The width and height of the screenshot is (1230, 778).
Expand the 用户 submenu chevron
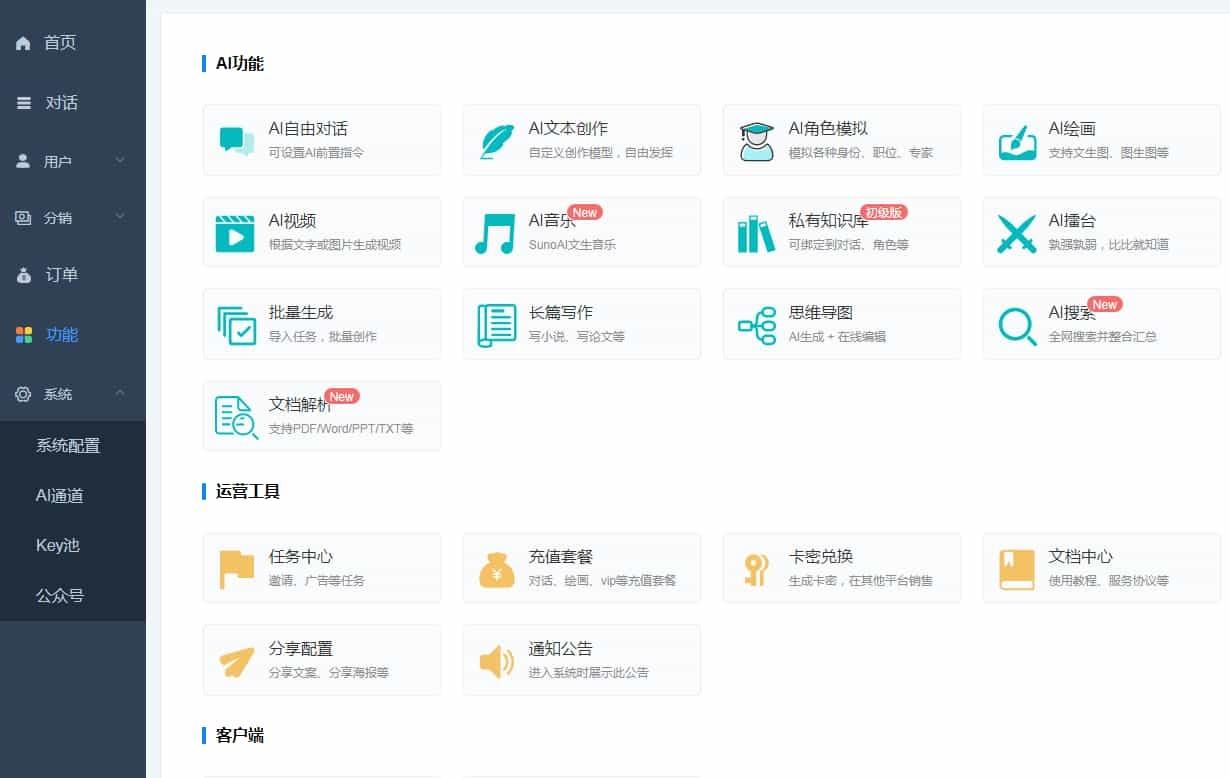[x=120, y=161]
